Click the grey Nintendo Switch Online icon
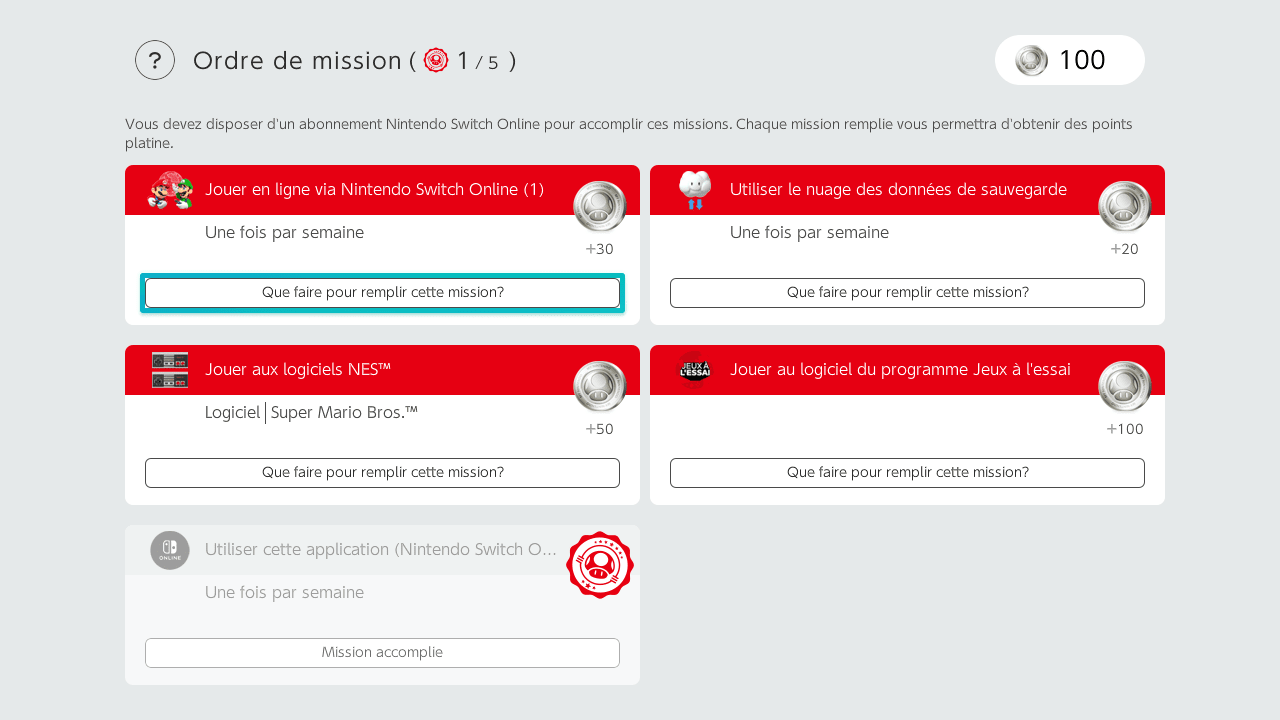Viewport: 1280px width, 720px height. tap(170, 550)
